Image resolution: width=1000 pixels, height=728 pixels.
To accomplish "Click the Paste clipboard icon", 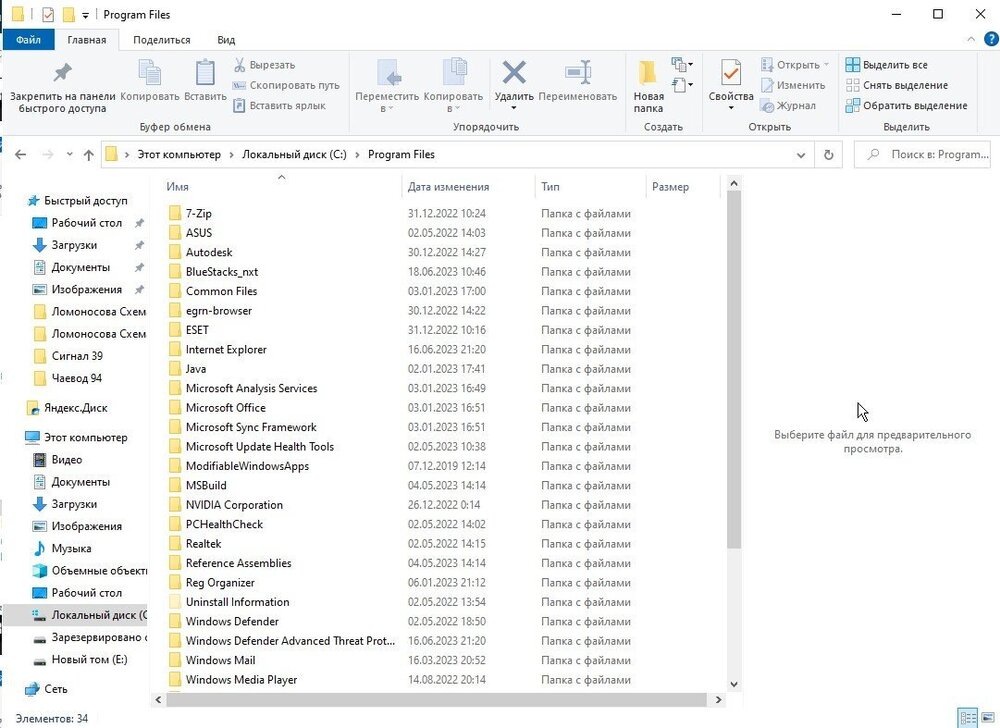I will (x=205, y=72).
